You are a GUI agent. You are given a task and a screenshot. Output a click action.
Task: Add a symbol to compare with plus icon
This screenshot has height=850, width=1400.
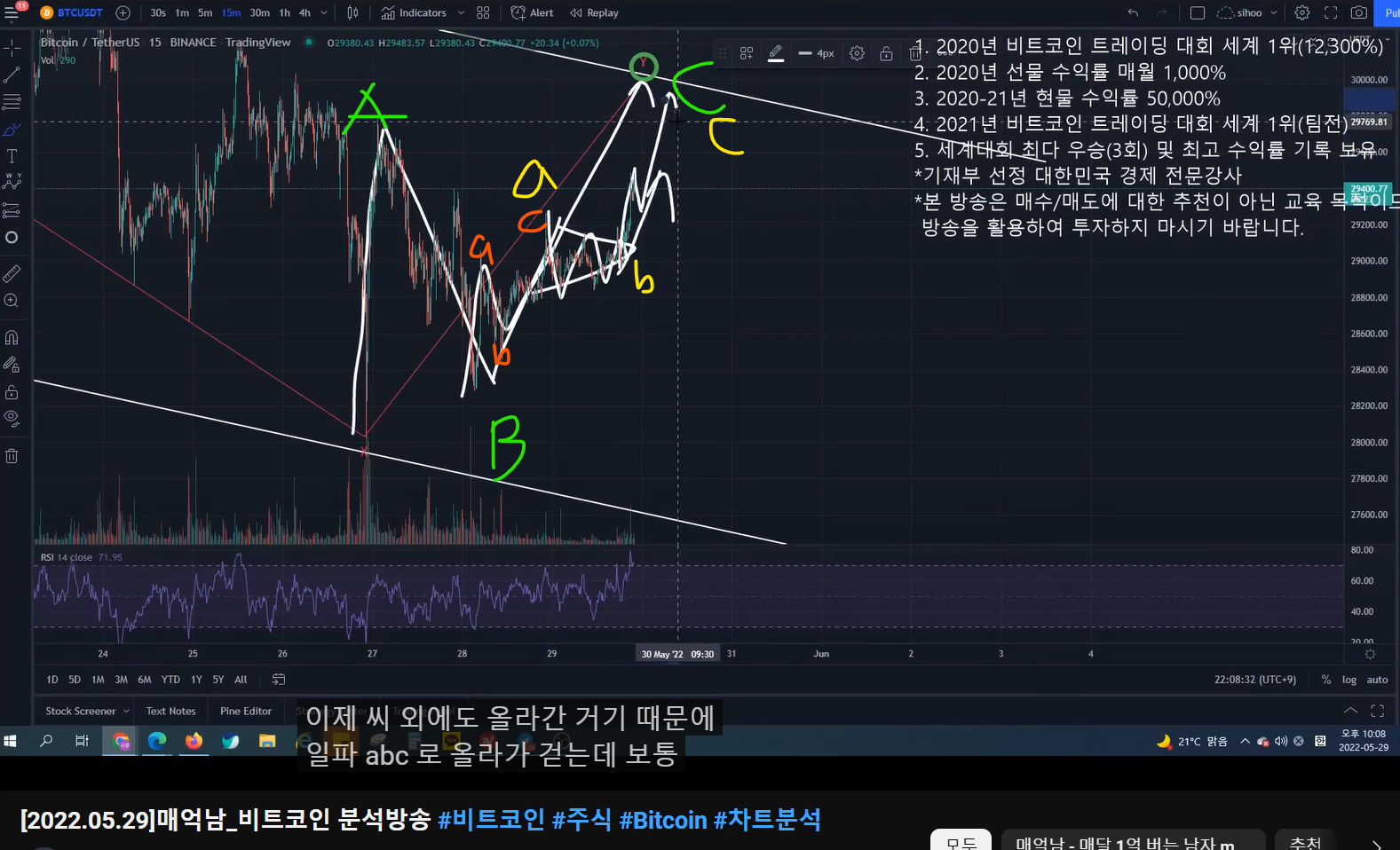coord(123,12)
